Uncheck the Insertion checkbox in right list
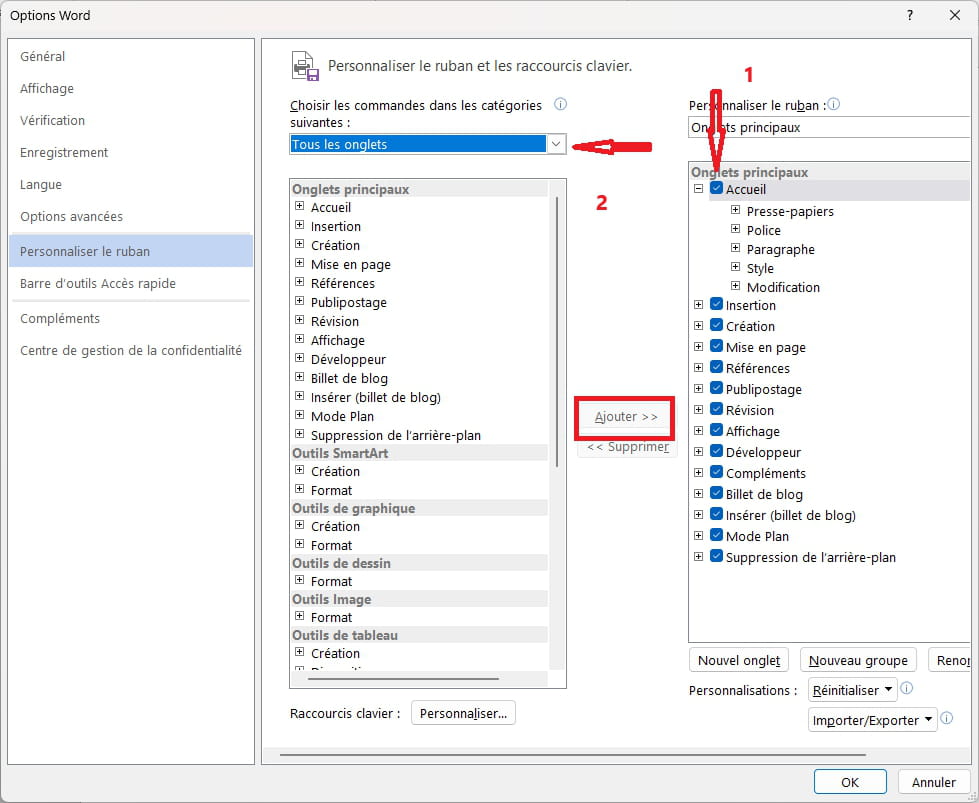Image resolution: width=979 pixels, height=803 pixels. pyautogui.click(x=717, y=304)
